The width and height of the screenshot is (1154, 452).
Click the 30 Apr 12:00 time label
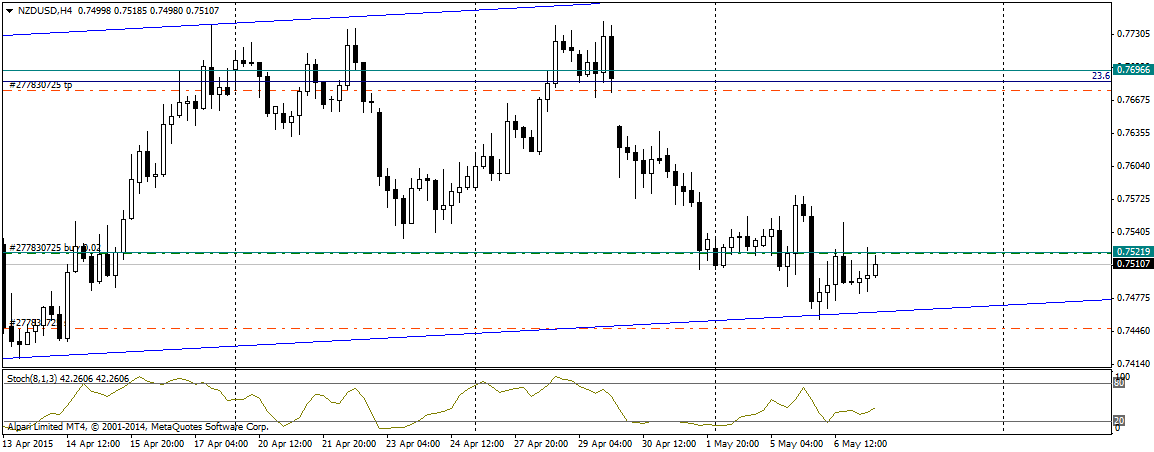point(670,445)
